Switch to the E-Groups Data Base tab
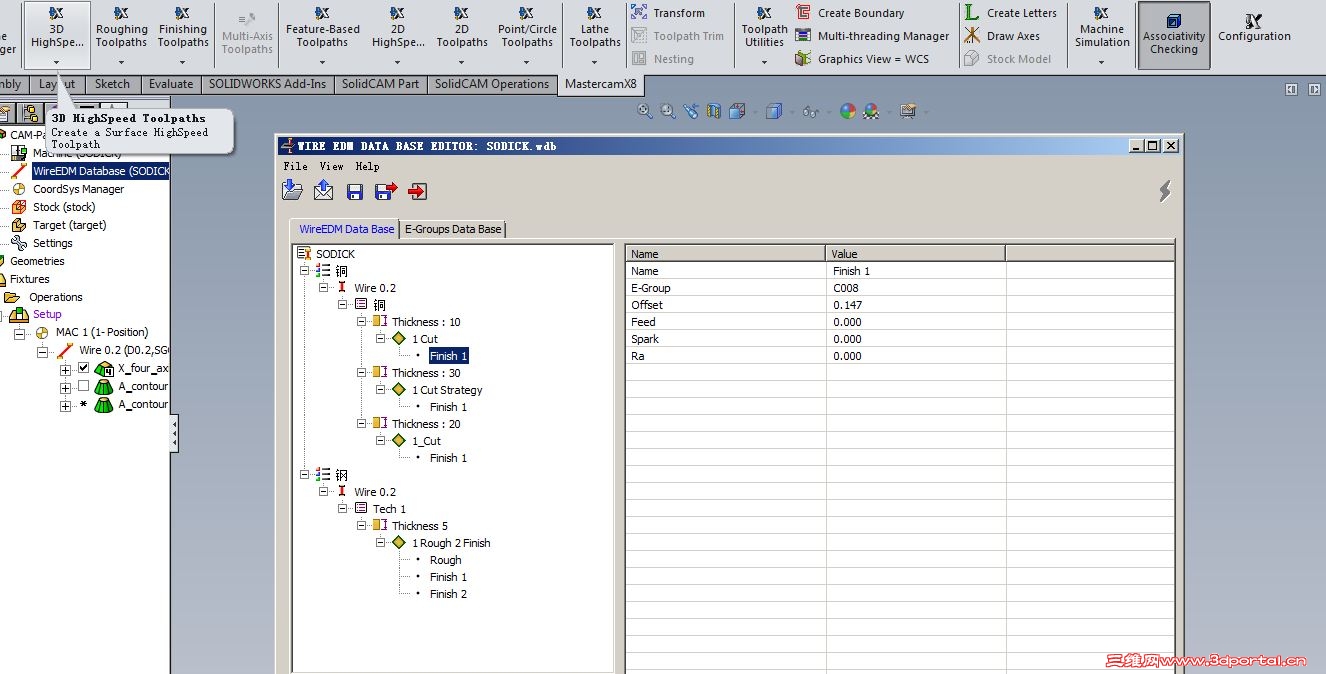 [453, 229]
